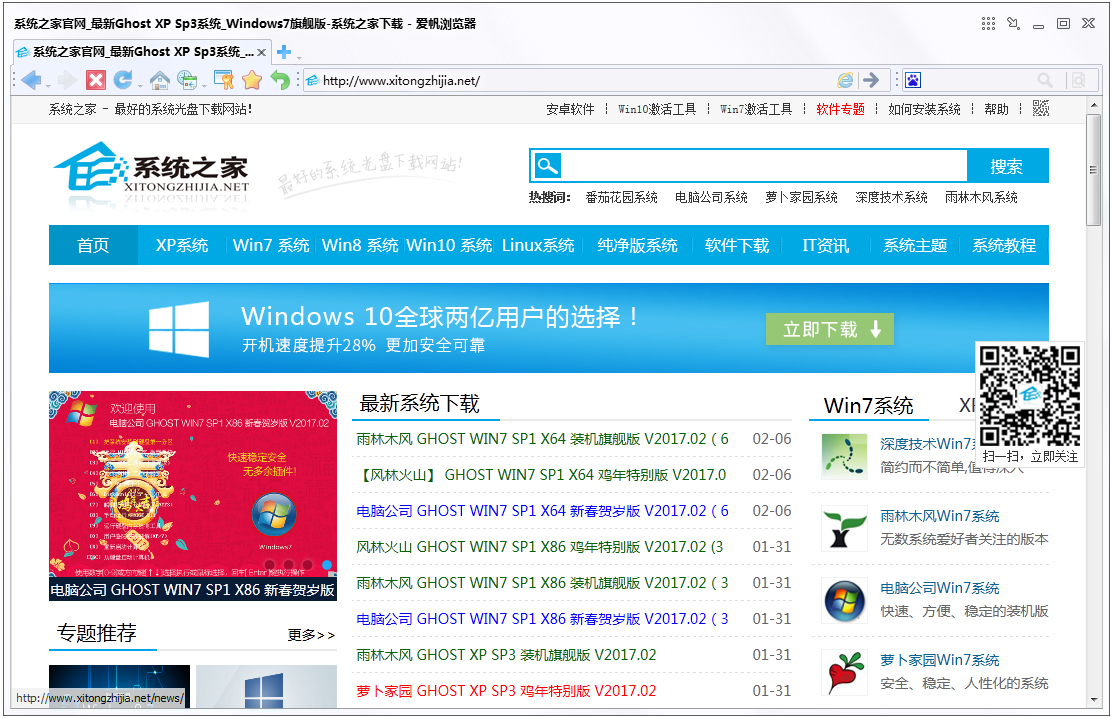Viewport: 1113px width, 718px height.
Task: Click the 萝卜家园Win7系统 radish icon
Action: pos(844,672)
